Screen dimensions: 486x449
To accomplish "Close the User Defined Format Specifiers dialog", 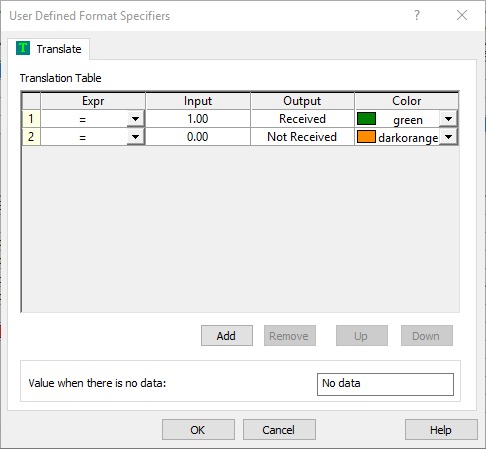I will tap(462, 15).
